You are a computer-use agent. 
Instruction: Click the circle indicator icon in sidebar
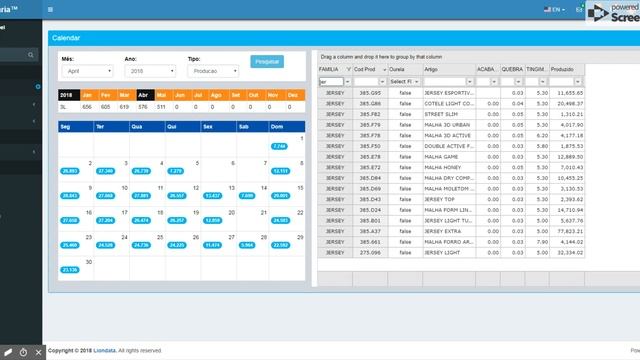(38, 87)
